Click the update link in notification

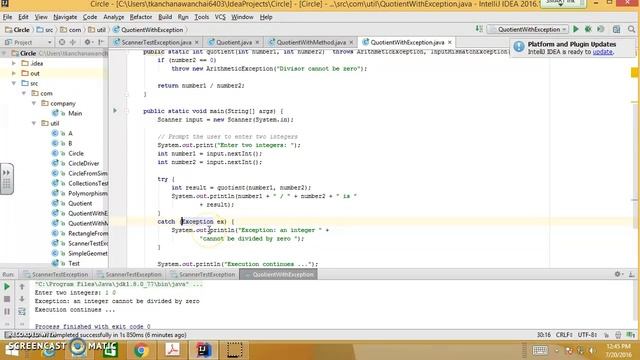(x=602, y=52)
